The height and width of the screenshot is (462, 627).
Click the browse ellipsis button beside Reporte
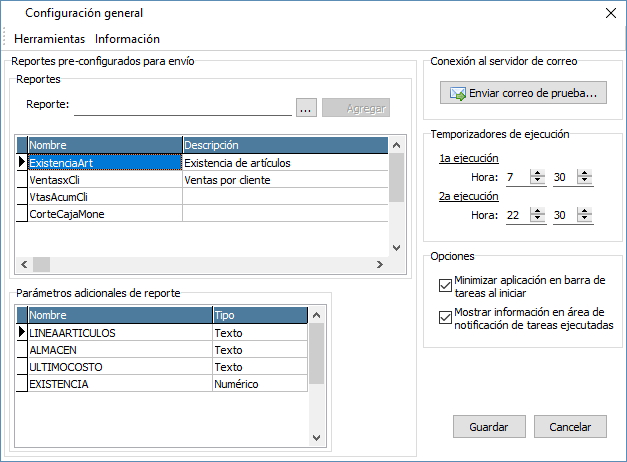[306, 107]
